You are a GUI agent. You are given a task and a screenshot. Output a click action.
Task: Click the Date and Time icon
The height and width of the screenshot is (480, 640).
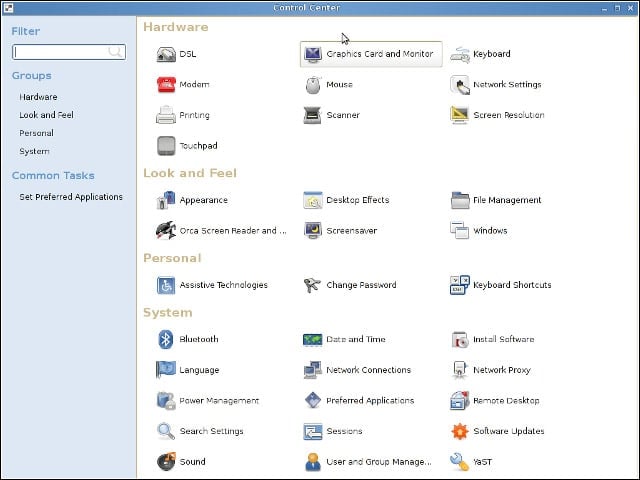(x=313, y=339)
